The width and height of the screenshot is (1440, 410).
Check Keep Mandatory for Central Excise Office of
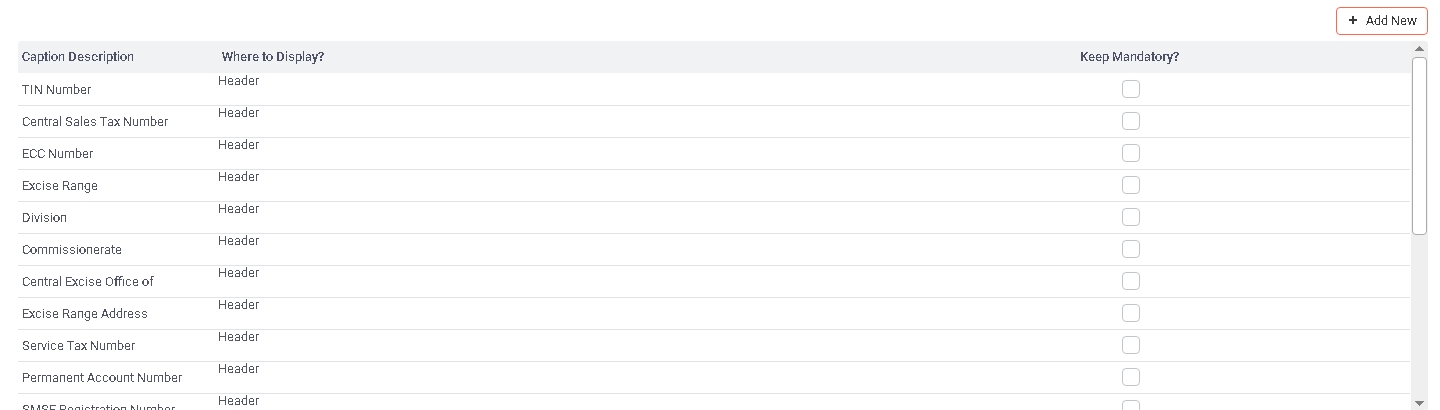[1130, 281]
